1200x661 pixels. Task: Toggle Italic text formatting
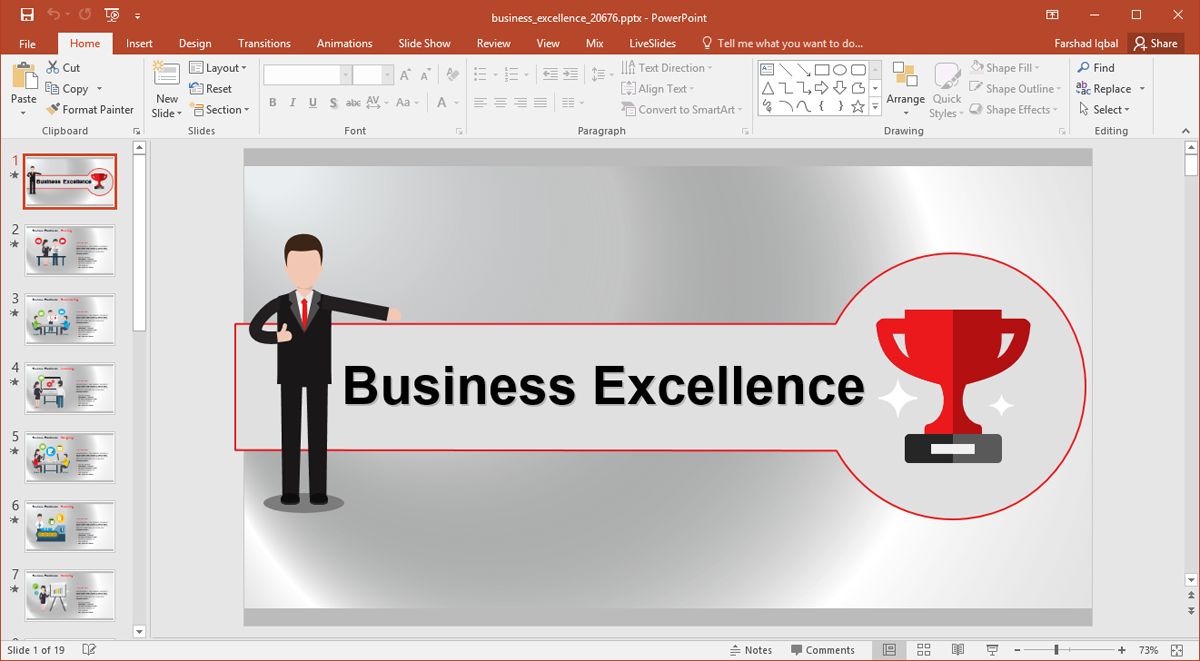tap(292, 103)
